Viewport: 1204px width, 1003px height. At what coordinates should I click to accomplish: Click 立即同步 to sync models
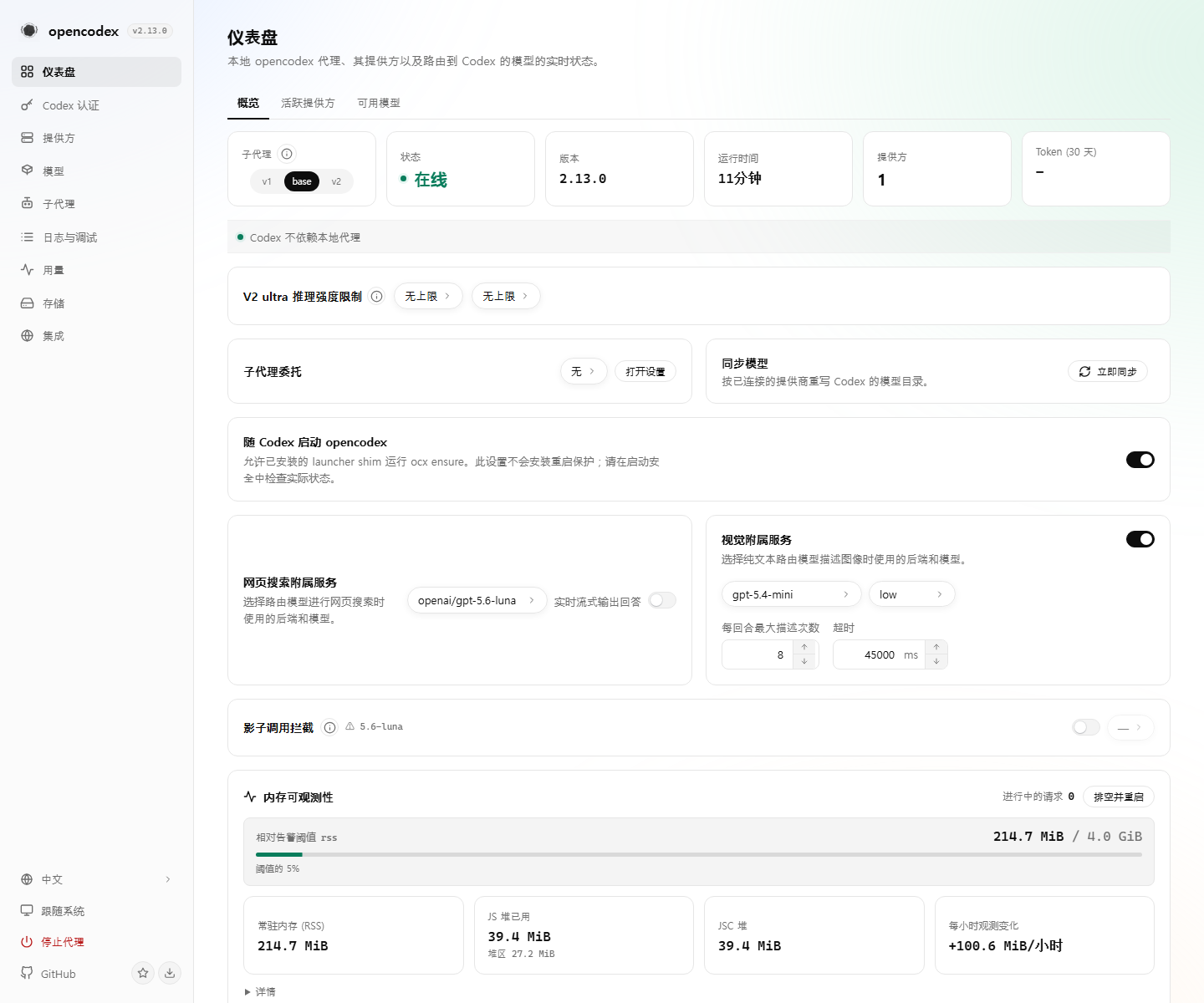tap(1108, 372)
